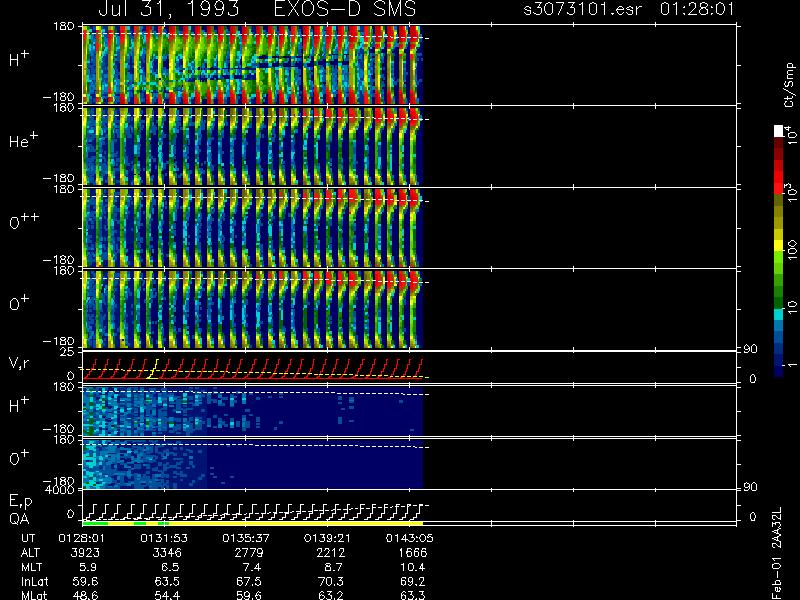Click the 'InLat' row header
Image resolution: width=800 pixels, height=600 pixels.
[34, 581]
